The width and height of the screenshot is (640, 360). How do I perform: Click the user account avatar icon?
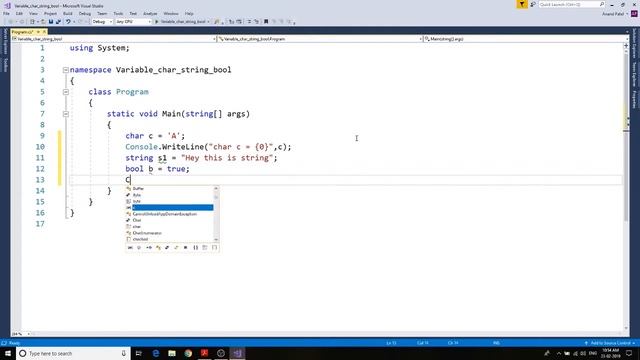(634, 13)
